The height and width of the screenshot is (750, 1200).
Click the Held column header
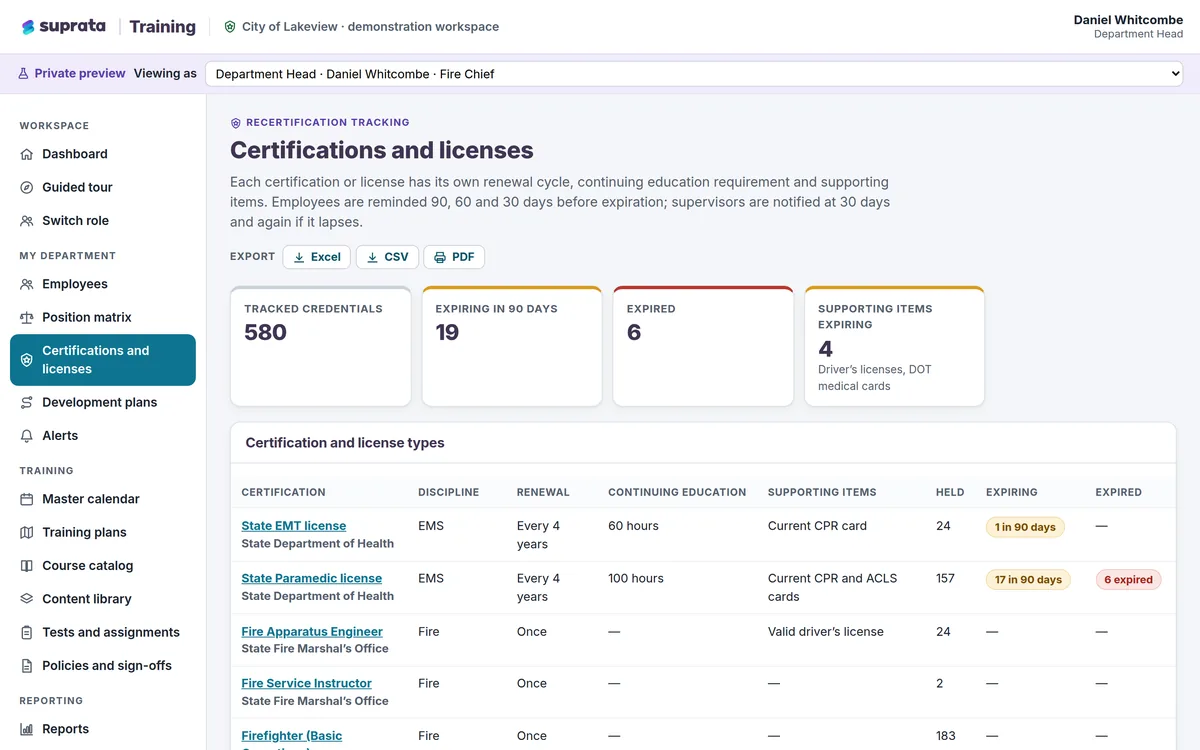pyautogui.click(x=950, y=492)
